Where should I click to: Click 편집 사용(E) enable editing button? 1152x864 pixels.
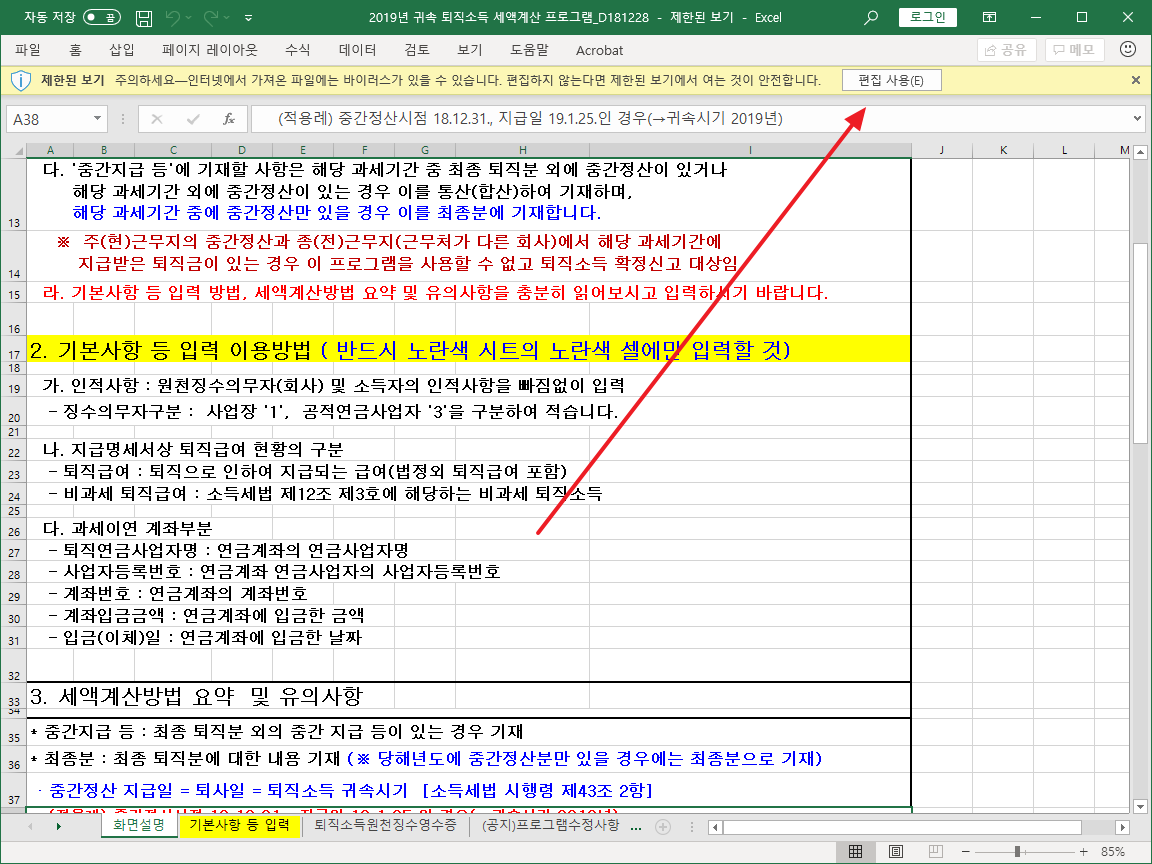point(891,80)
